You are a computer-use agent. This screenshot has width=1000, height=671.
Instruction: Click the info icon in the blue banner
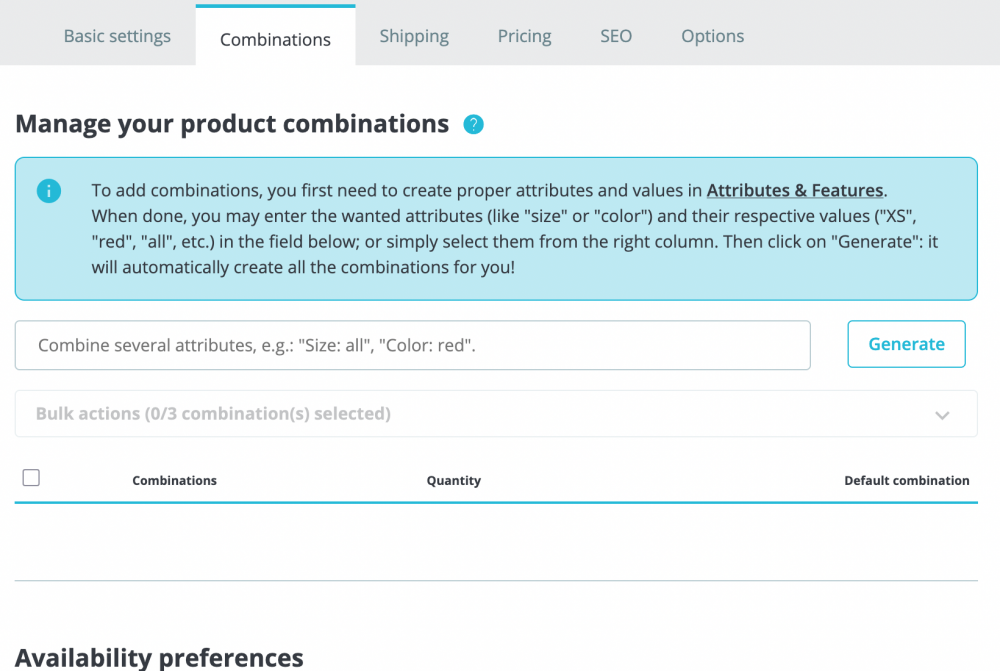click(49, 191)
